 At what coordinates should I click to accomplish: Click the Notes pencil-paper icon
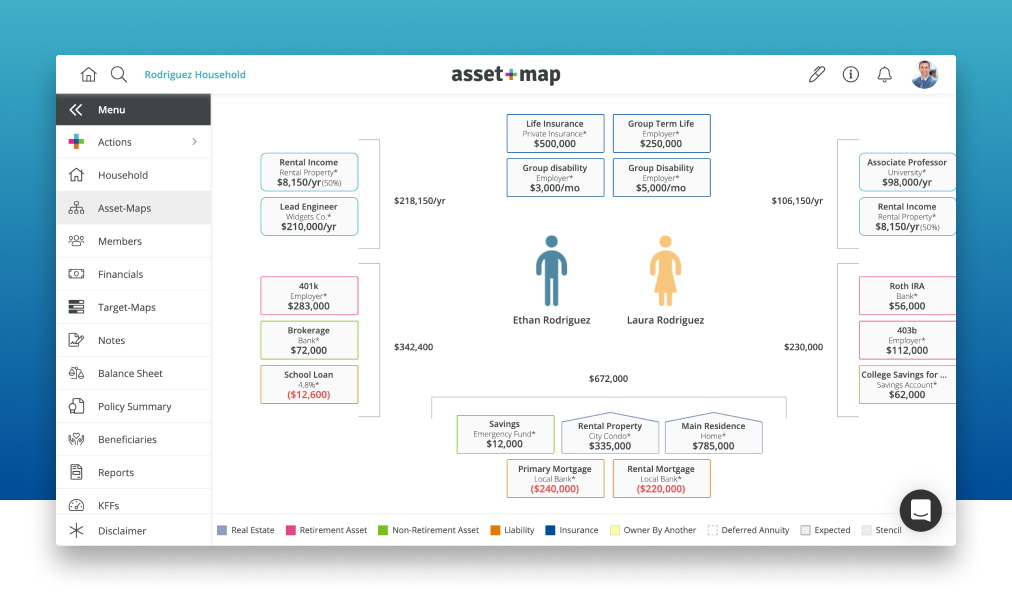[x=76, y=340]
